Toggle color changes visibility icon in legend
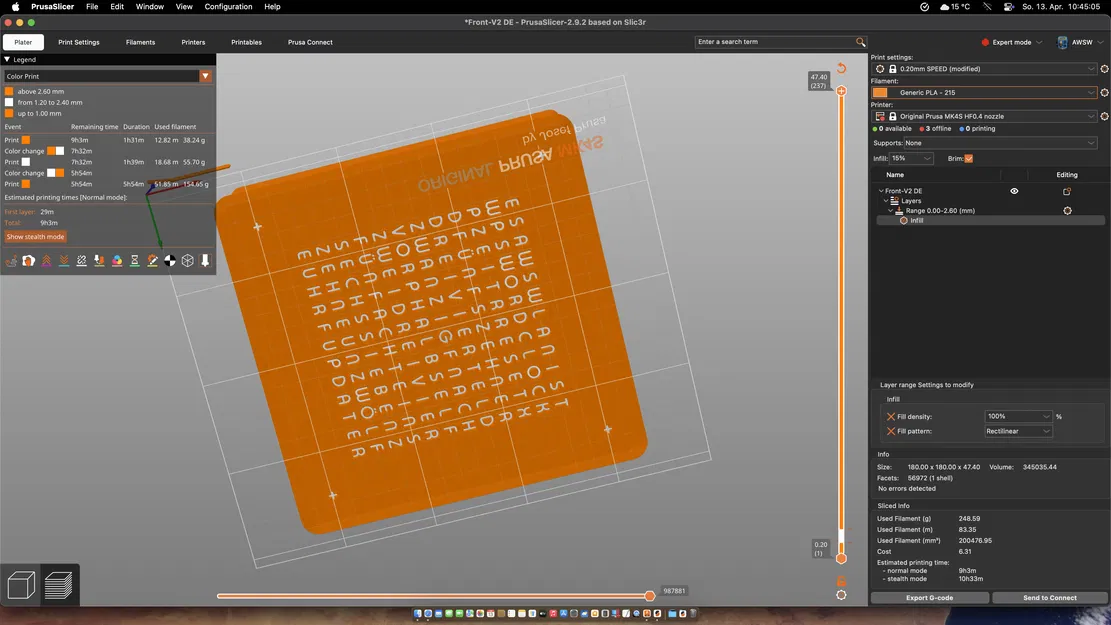Viewport: 1111px width, 625px height. pos(117,261)
